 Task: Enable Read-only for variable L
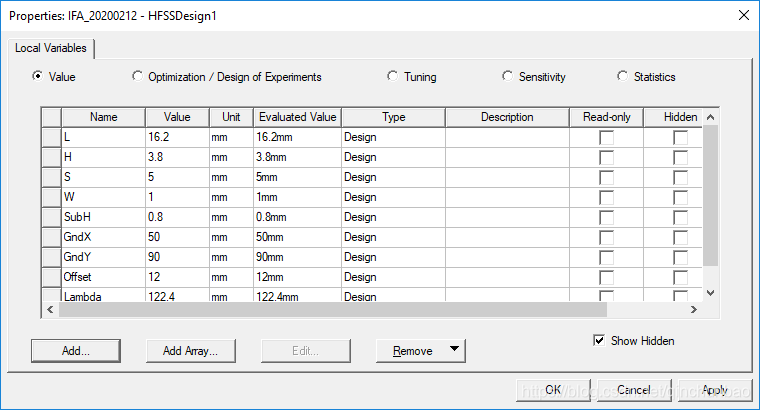pos(606,137)
